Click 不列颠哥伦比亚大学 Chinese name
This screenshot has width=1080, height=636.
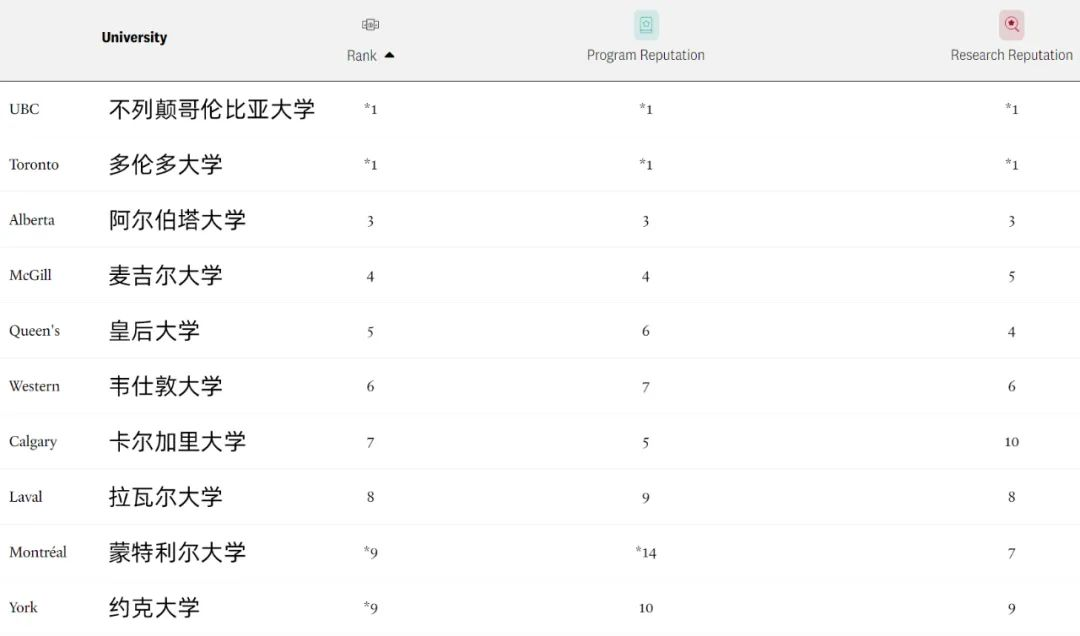[211, 109]
